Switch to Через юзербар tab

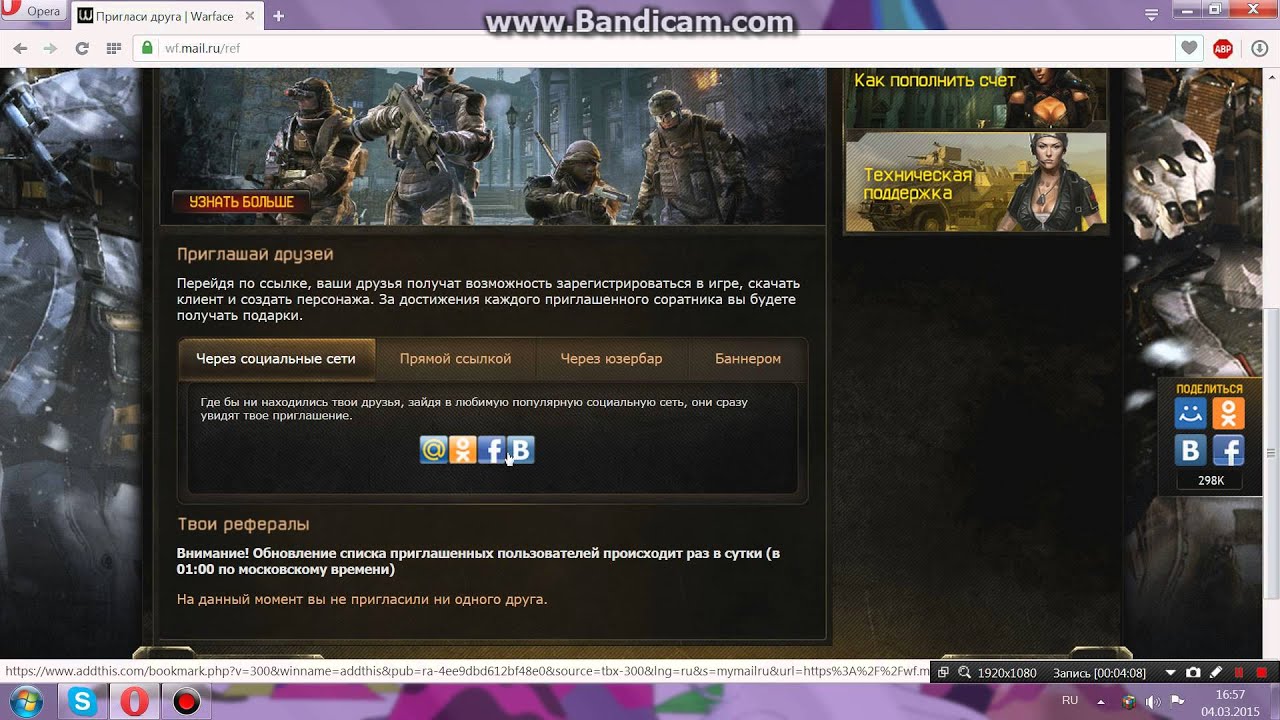(x=611, y=358)
